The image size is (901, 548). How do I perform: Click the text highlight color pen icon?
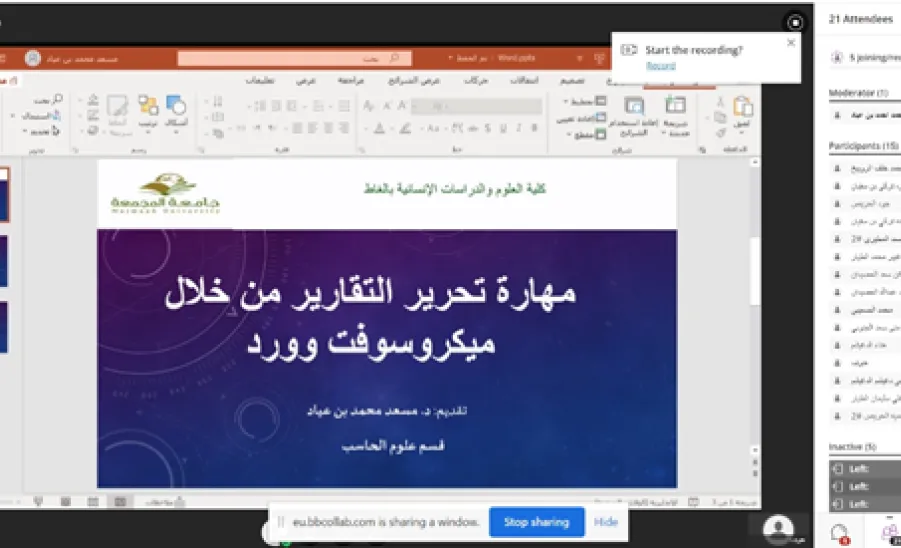click(405, 129)
